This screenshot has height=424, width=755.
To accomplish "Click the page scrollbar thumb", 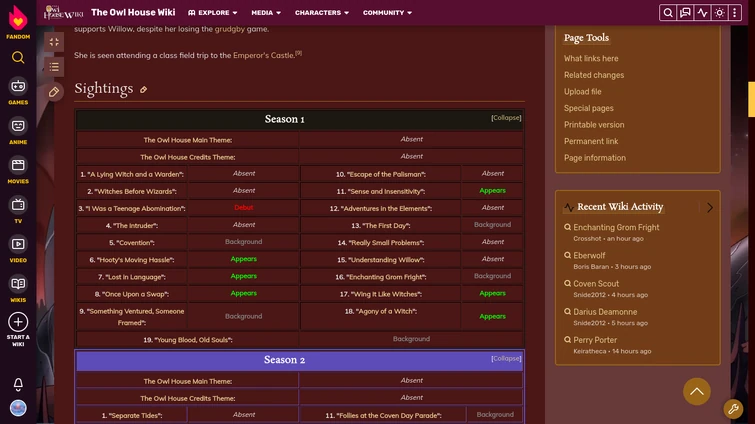I will [751, 99].
